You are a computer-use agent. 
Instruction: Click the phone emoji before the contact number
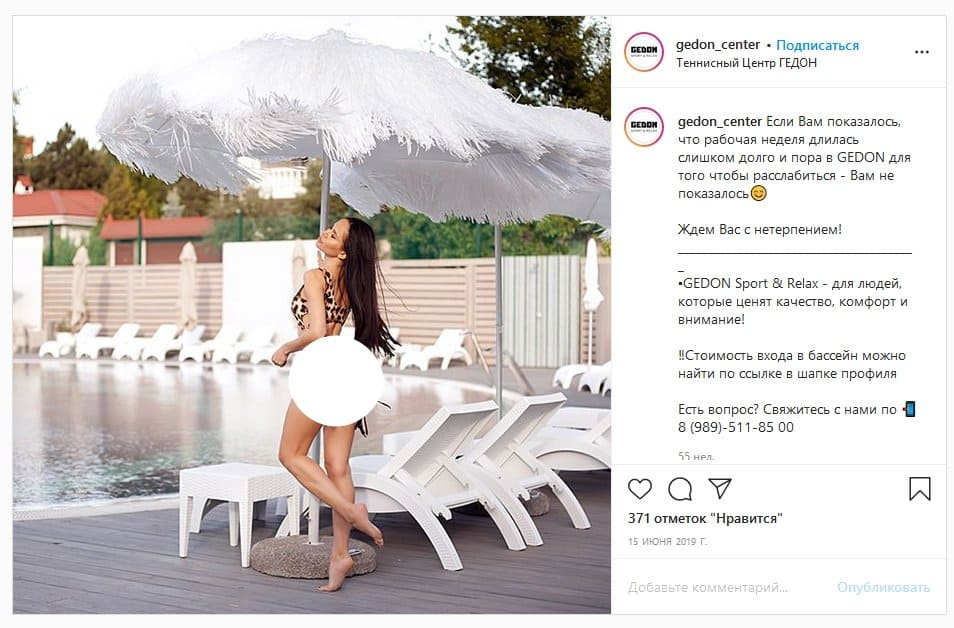pyautogui.click(x=909, y=409)
